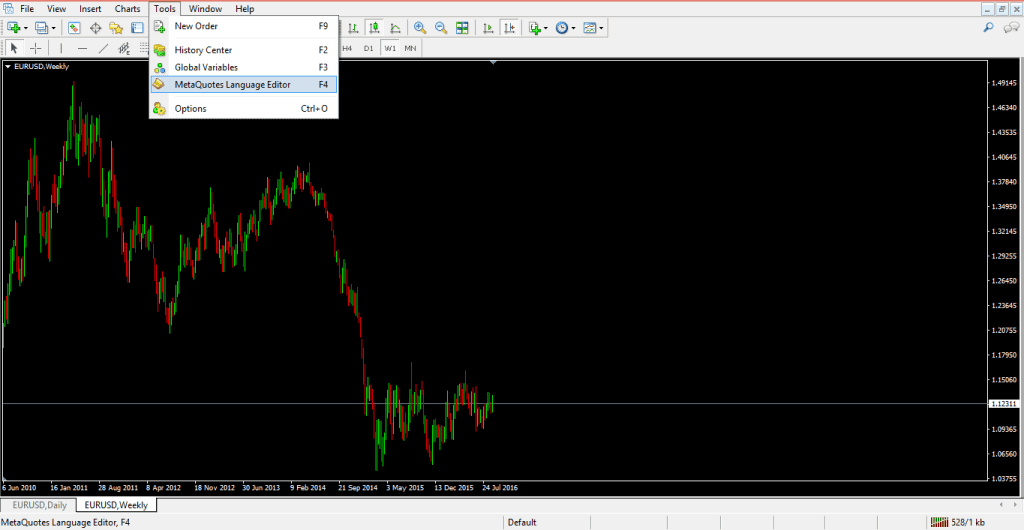Toggle the Terminal panel icon
The height and width of the screenshot is (530, 1024).
137,27
